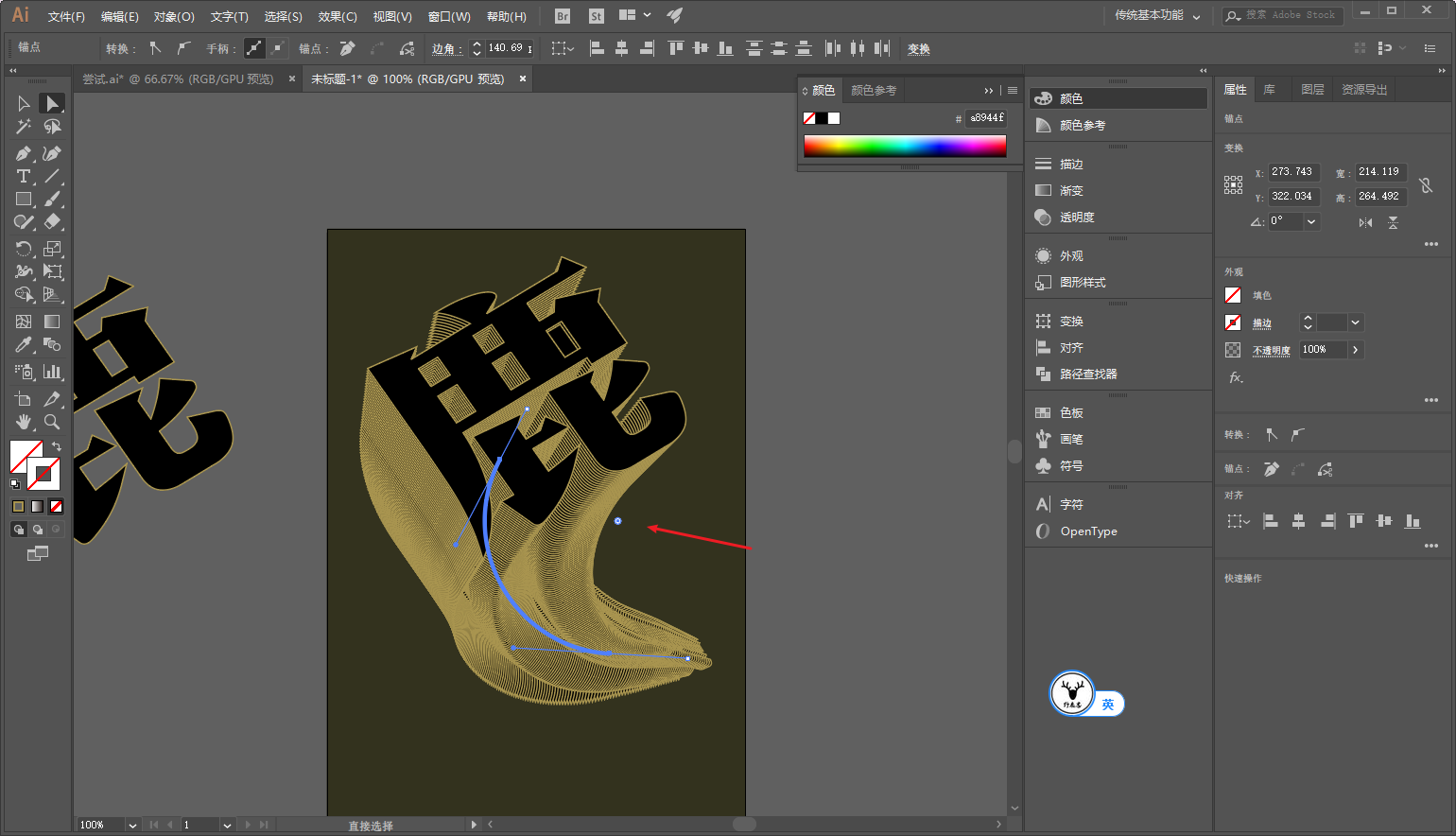1456x836 pixels.
Task: Choose the Column Graph tool
Action: pos(52,372)
